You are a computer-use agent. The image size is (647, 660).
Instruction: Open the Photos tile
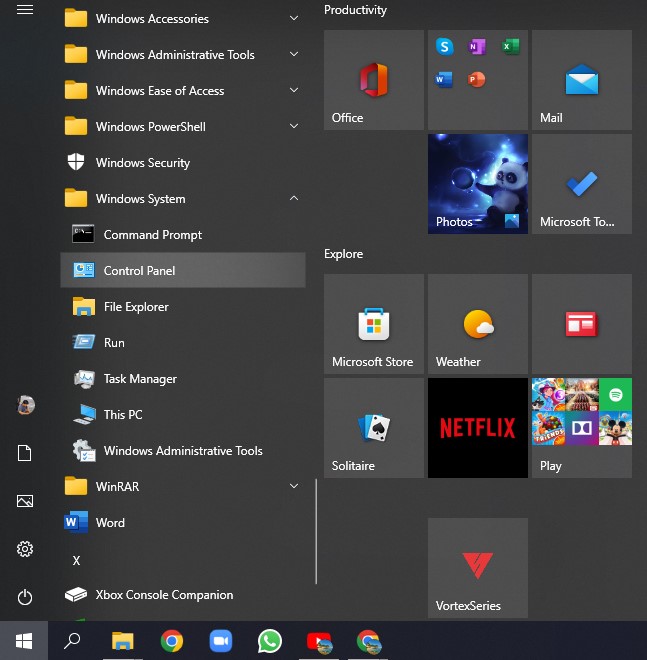pyautogui.click(x=478, y=184)
